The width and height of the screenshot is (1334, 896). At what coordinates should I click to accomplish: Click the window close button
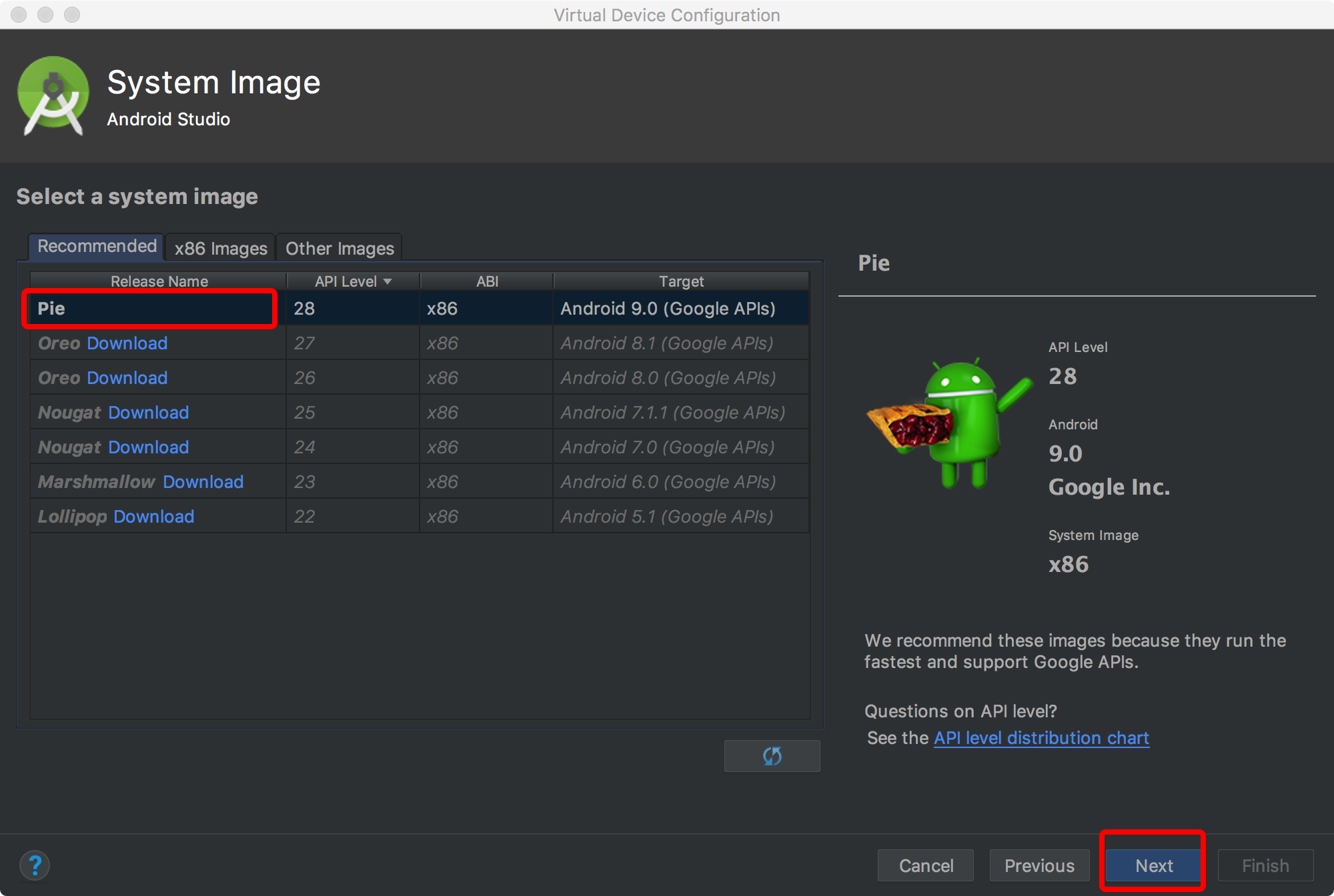19,15
